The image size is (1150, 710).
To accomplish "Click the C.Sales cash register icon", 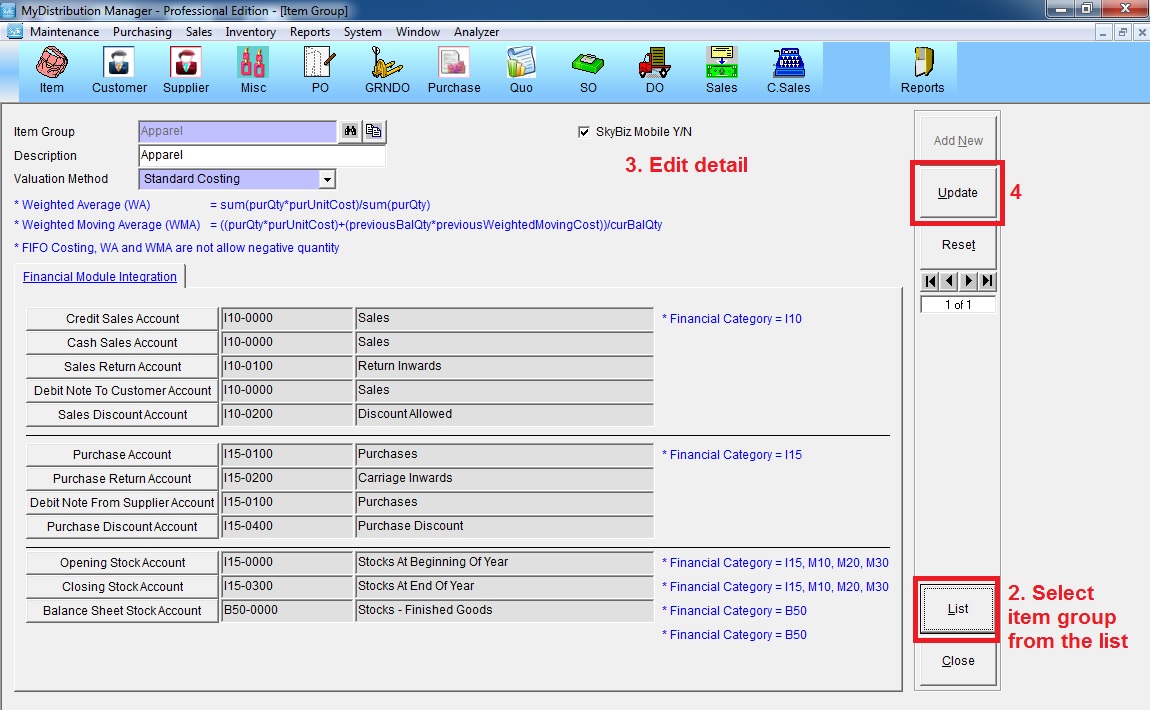I will pos(788,70).
